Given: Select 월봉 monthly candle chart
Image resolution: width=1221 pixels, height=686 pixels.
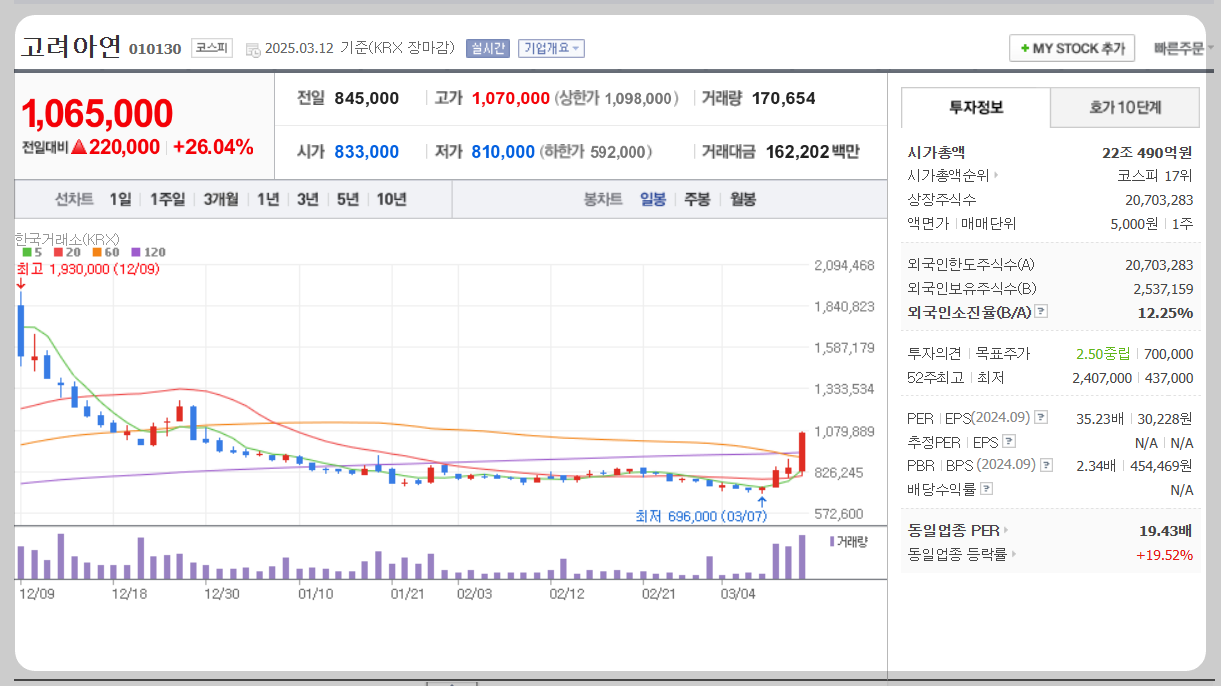Looking at the screenshot, I should pos(743,199).
